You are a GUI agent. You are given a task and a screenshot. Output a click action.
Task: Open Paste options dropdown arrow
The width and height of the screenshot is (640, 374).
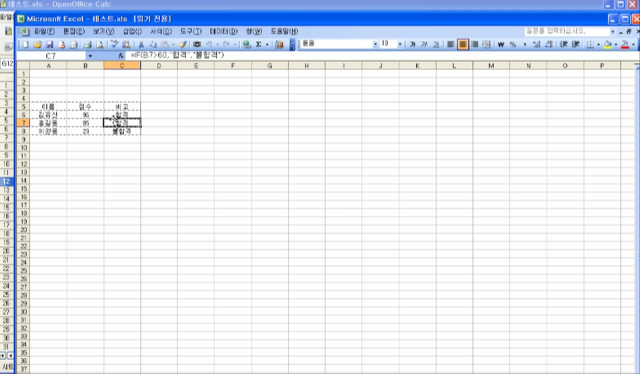pos(173,44)
